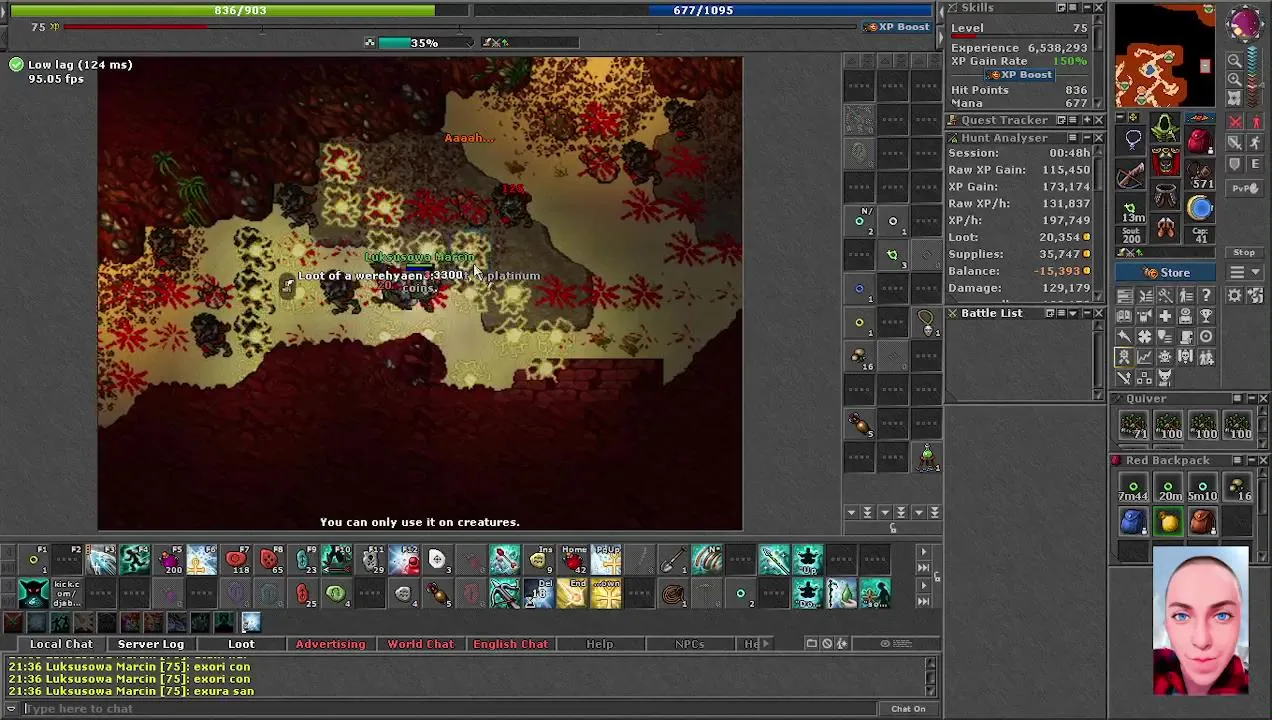Image resolution: width=1272 pixels, height=720 pixels.
Task: Select stand-still red figure mode
Action: tap(1256, 121)
